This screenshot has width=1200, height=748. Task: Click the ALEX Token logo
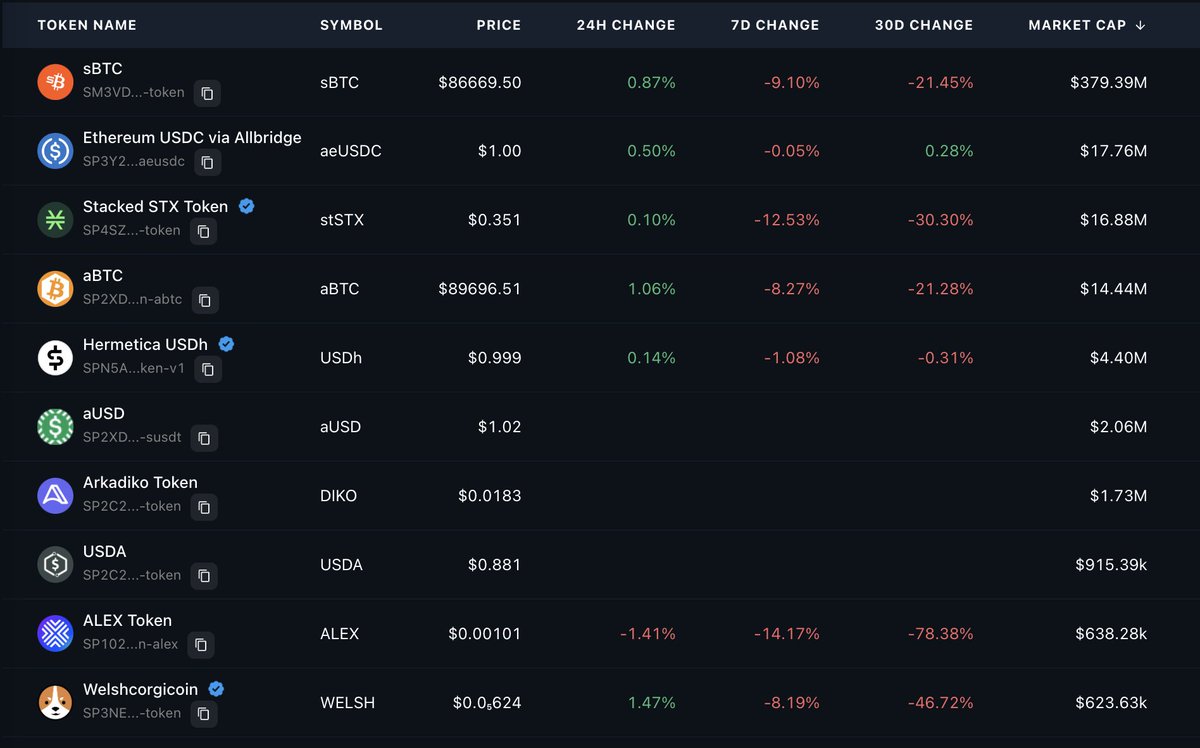tap(55, 634)
